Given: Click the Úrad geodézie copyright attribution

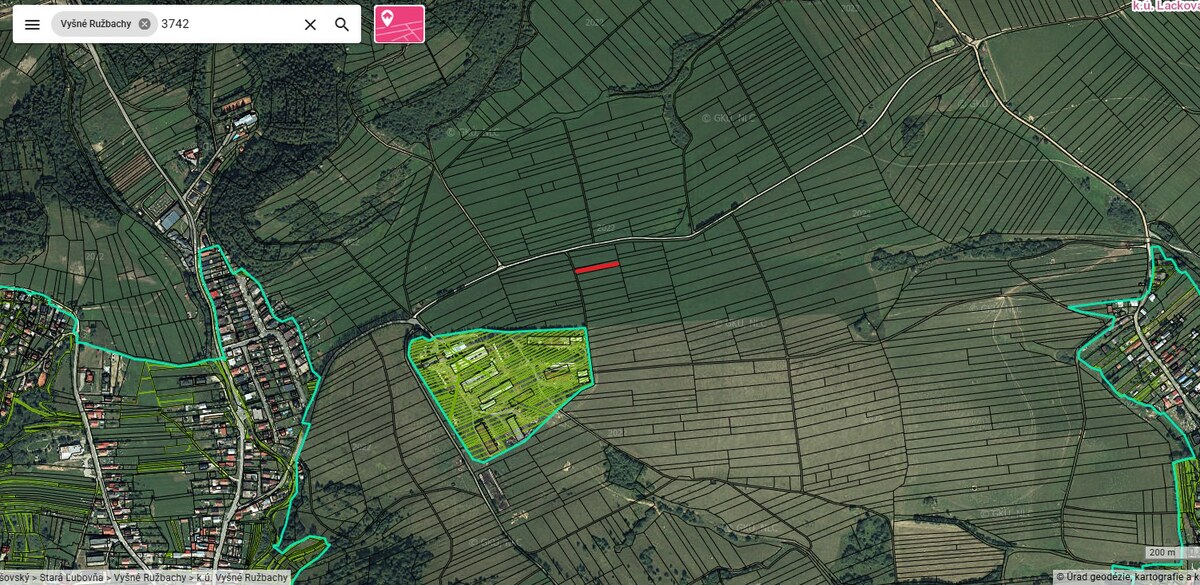Looking at the screenshot, I should coord(1127,577).
